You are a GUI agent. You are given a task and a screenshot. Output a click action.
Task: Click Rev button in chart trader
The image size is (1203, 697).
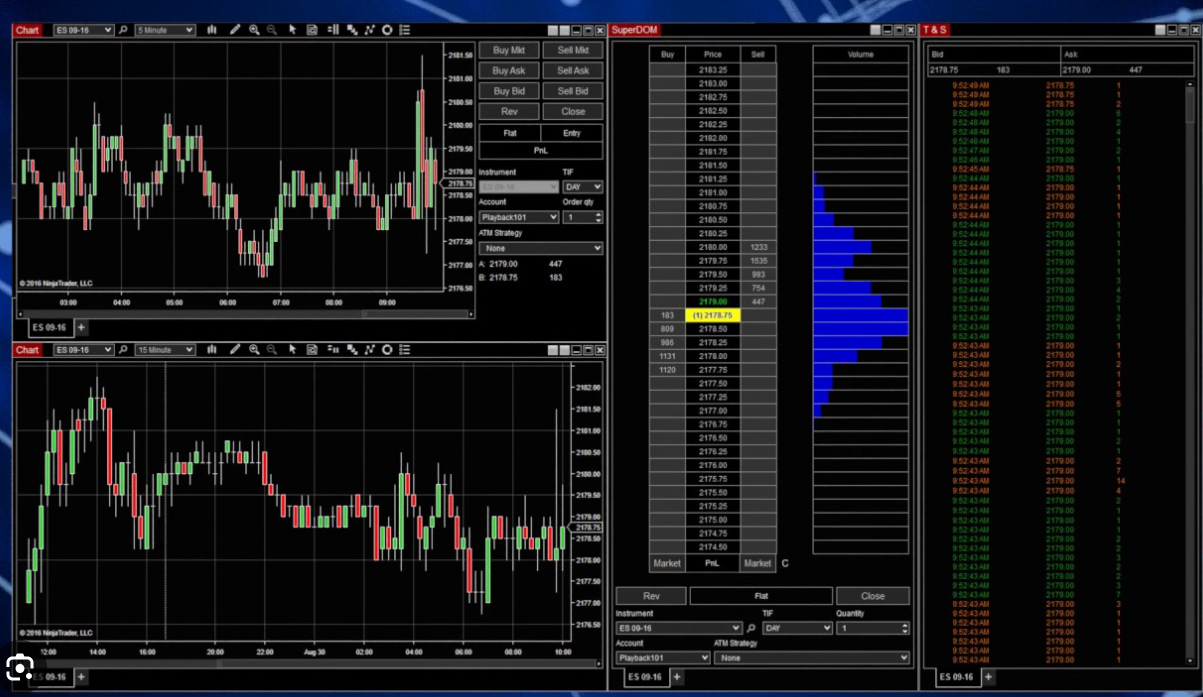pos(509,111)
